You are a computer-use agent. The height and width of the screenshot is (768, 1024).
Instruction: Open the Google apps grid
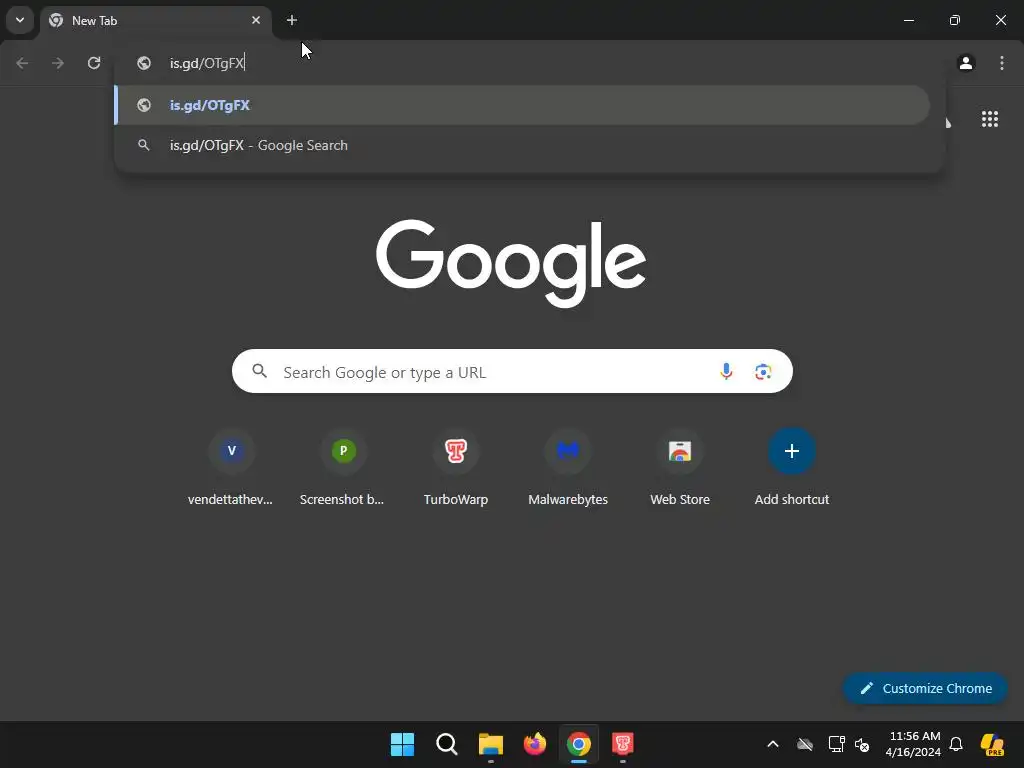click(989, 119)
